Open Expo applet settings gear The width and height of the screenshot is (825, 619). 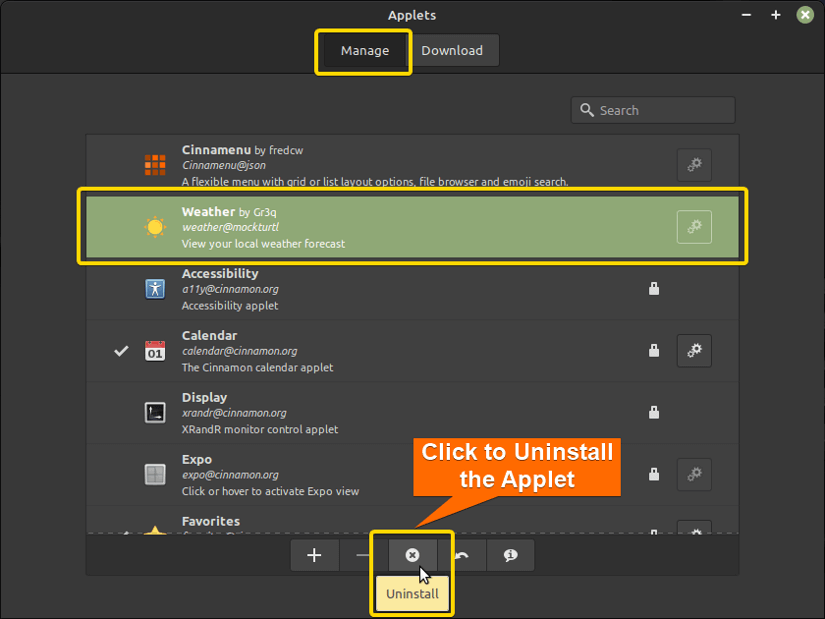[x=694, y=474]
